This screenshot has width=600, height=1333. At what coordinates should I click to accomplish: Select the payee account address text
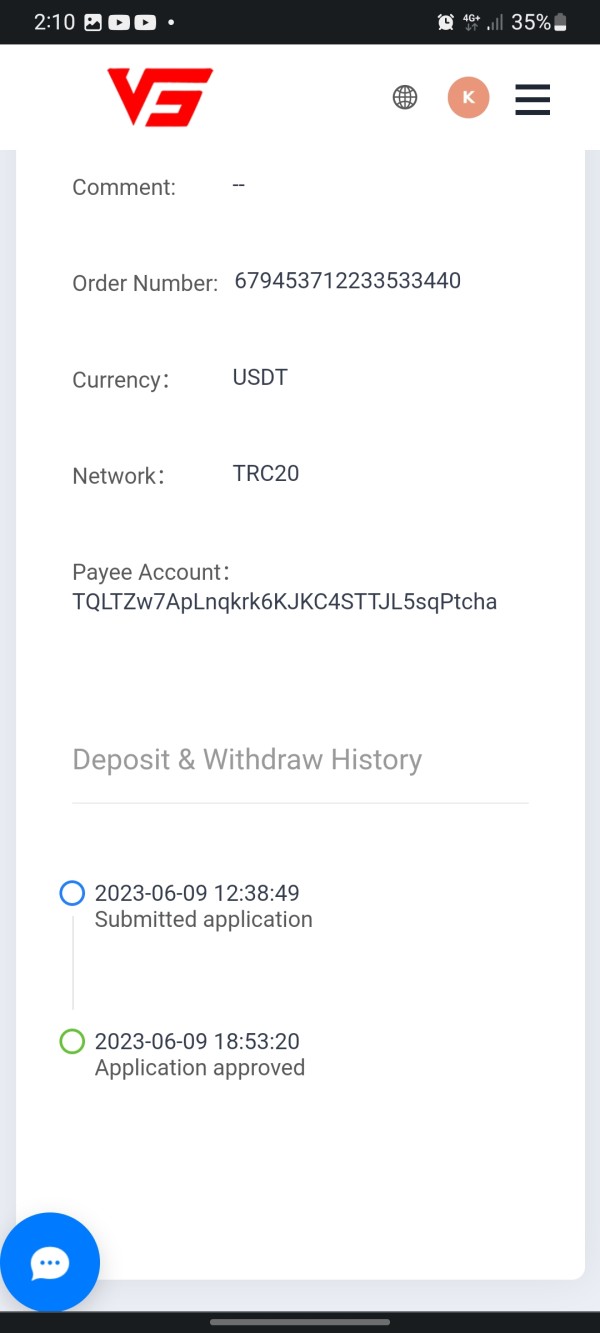285,602
